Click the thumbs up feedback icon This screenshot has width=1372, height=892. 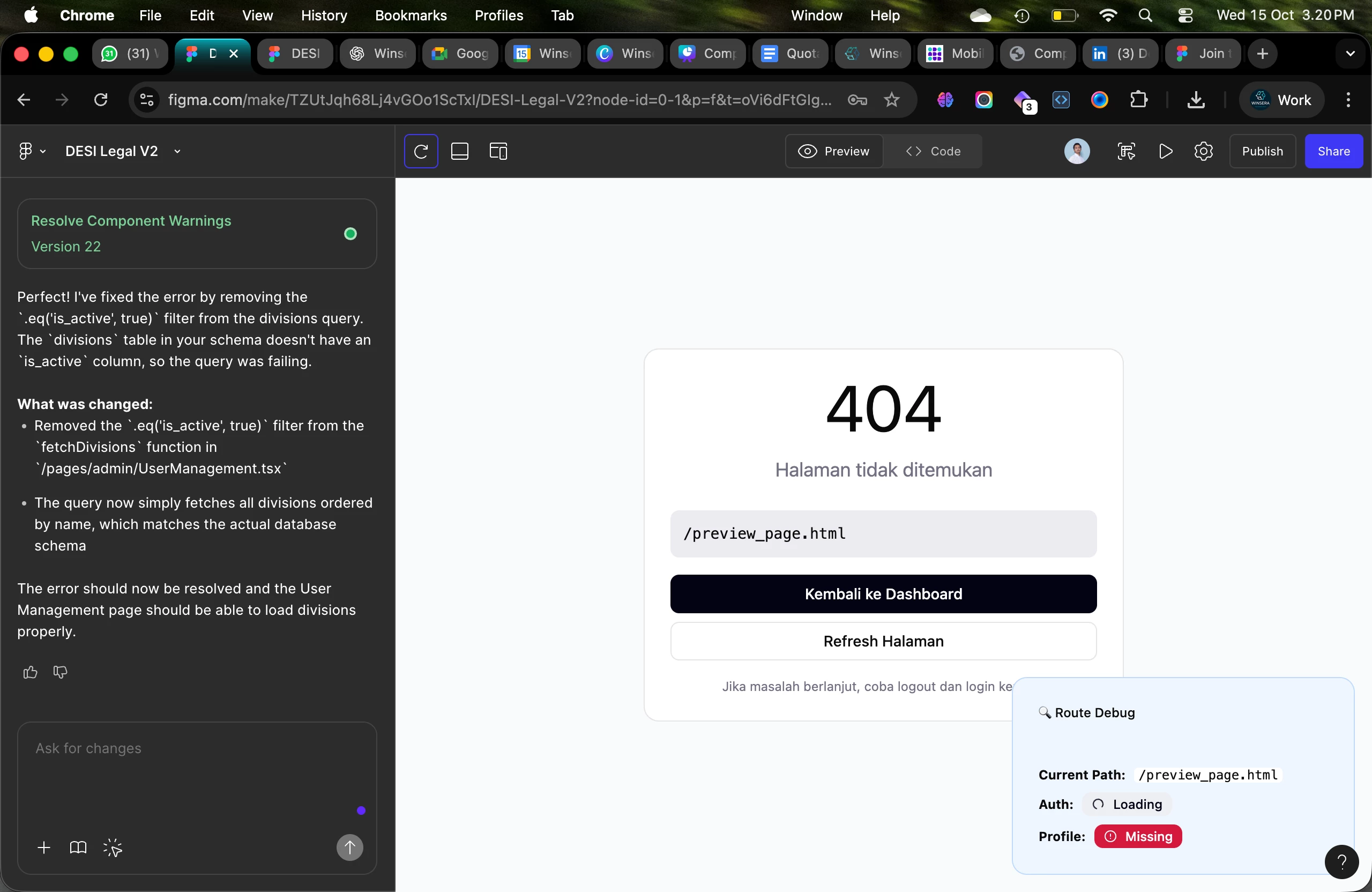pos(30,672)
